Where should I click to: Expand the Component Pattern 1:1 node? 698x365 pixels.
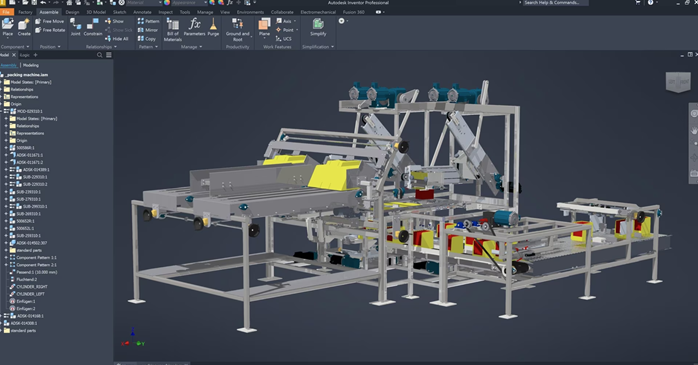click(6, 257)
